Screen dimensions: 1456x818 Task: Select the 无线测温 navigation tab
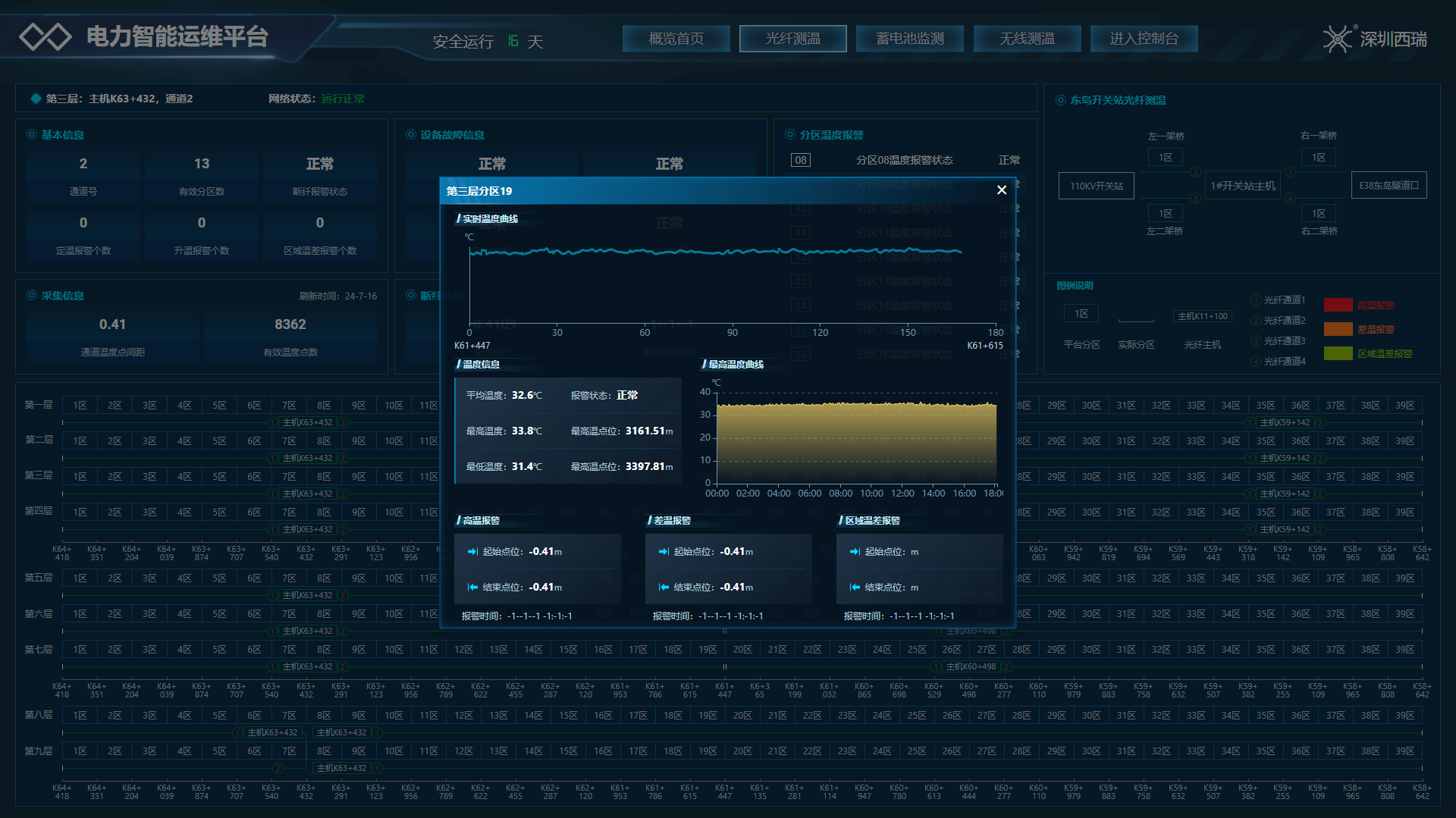pyautogui.click(x=1027, y=39)
